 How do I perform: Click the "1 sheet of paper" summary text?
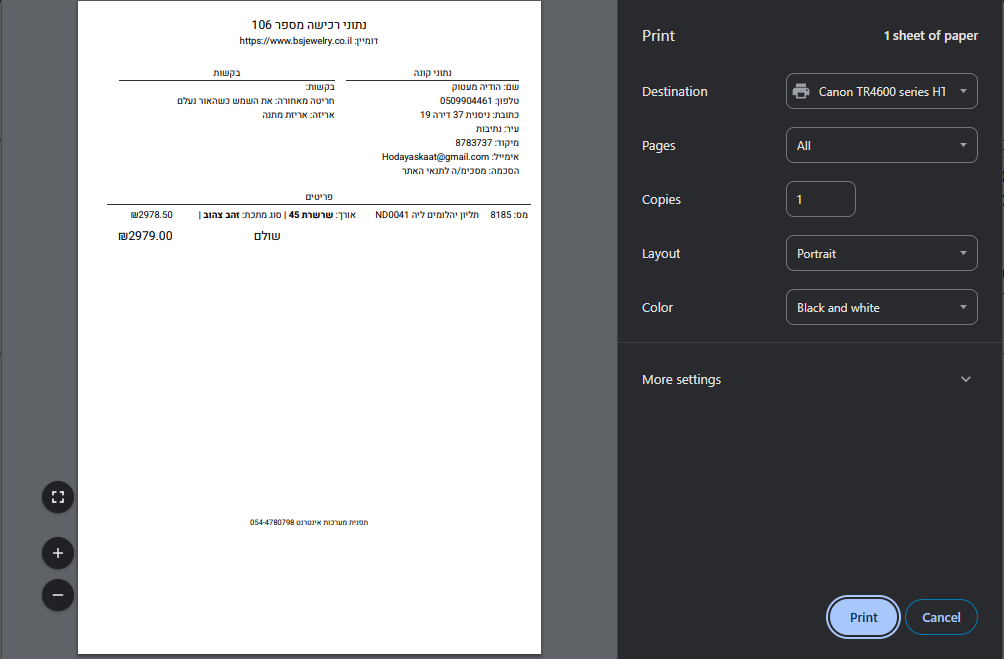point(930,36)
